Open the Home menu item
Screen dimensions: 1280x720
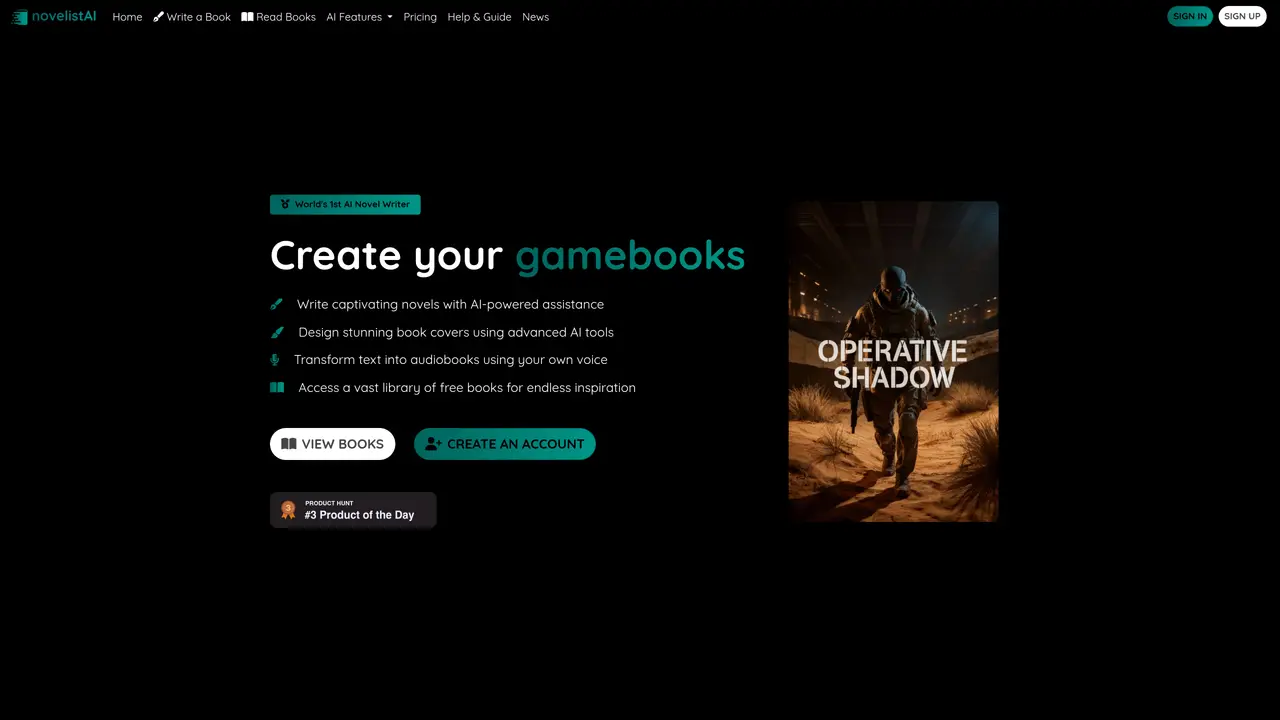coord(127,17)
